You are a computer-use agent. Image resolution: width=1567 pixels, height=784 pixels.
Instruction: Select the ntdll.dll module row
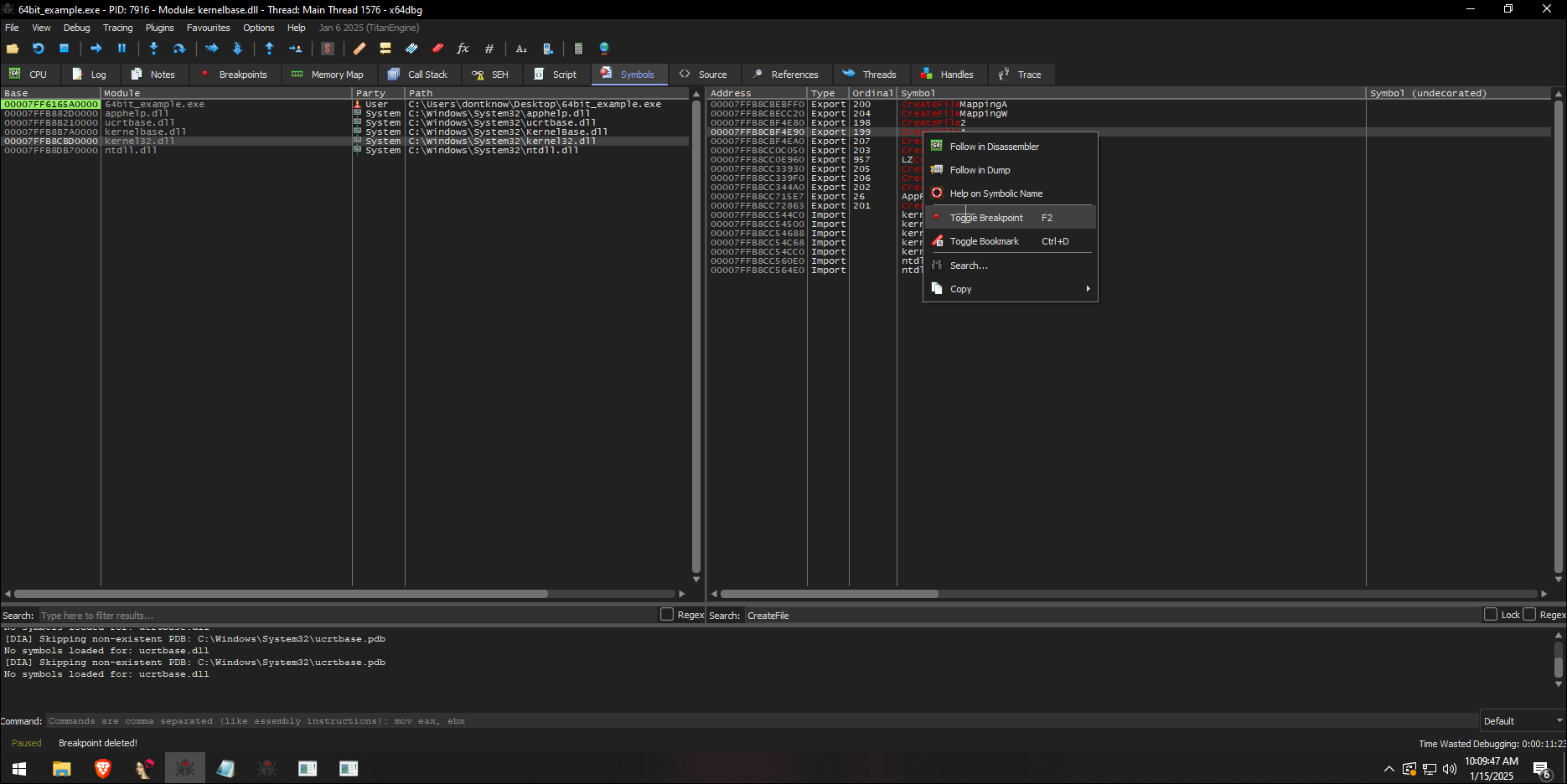pos(344,151)
